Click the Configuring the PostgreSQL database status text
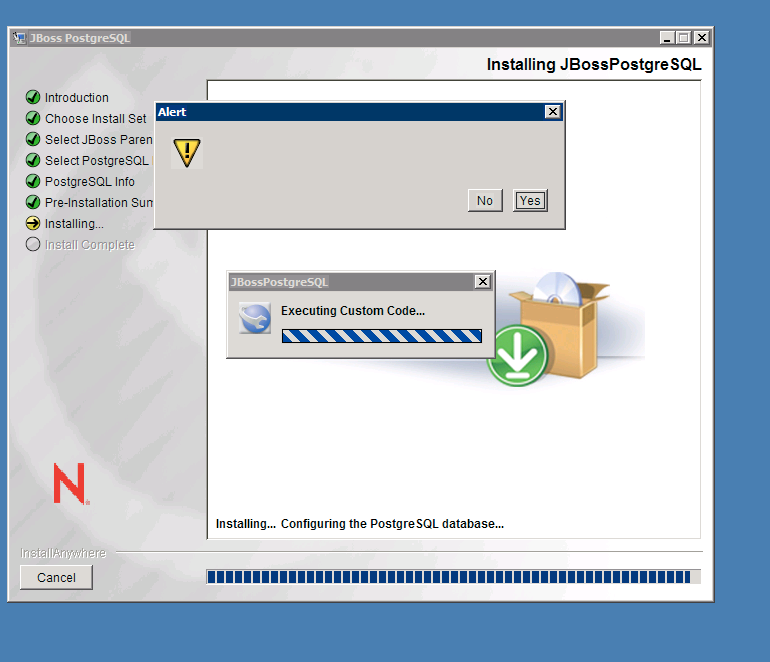This screenshot has width=770, height=662. tap(392, 524)
